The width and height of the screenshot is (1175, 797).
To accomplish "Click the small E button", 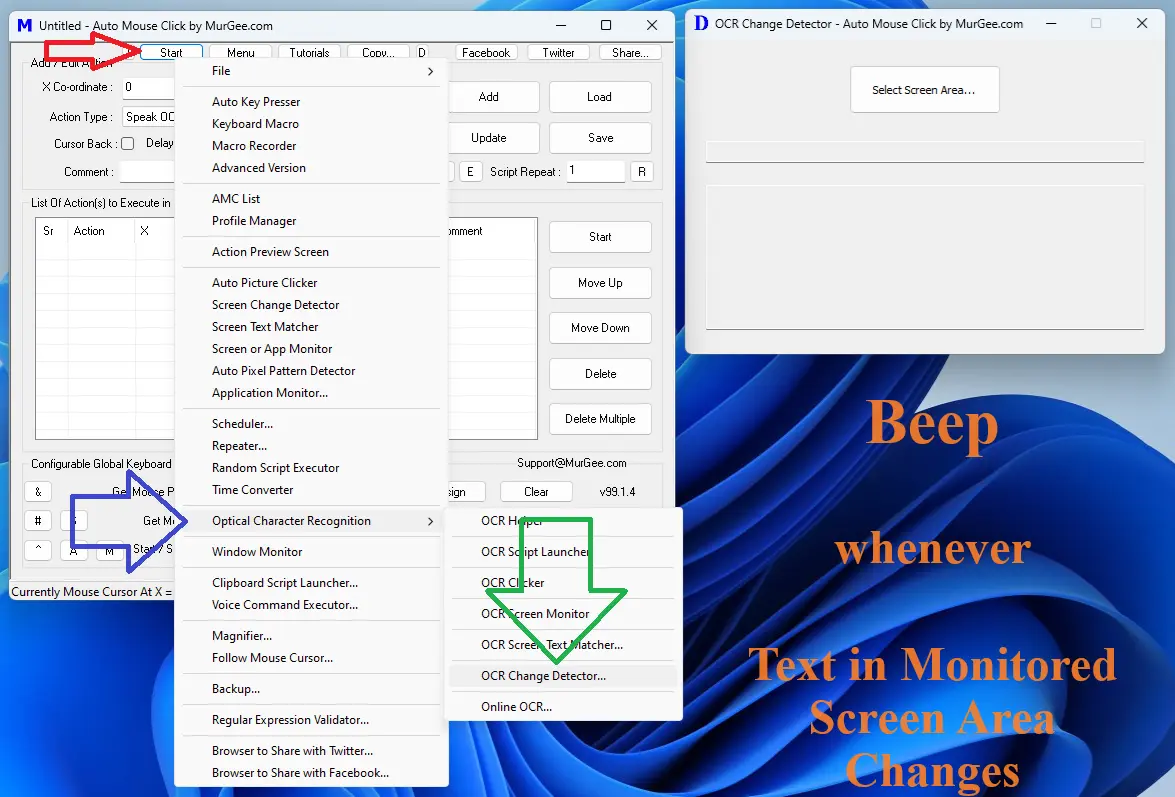I will pyautogui.click(x=470, y=172).
